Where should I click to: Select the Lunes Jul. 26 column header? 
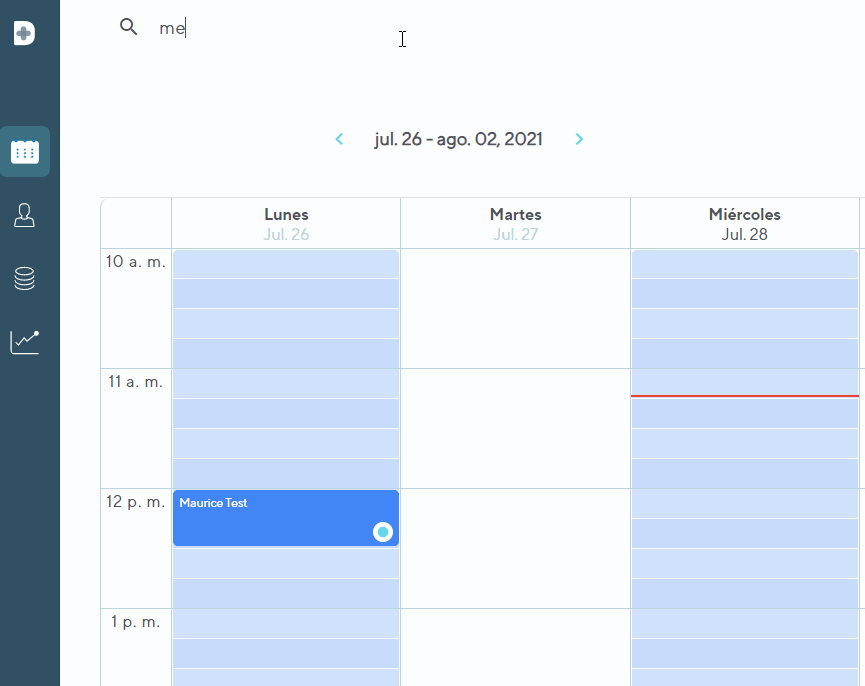[286, 223]
